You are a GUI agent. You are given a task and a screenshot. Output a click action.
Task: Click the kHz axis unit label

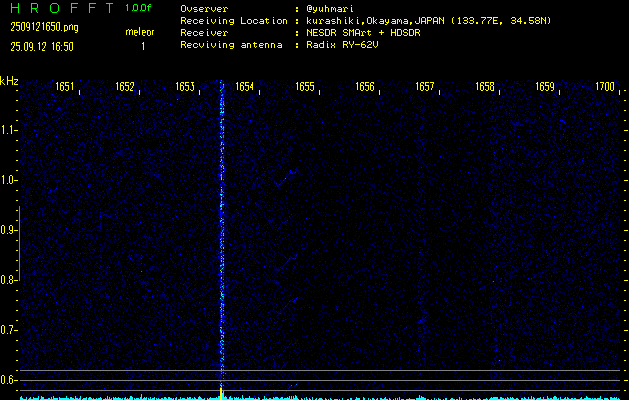tap(9, 81)
